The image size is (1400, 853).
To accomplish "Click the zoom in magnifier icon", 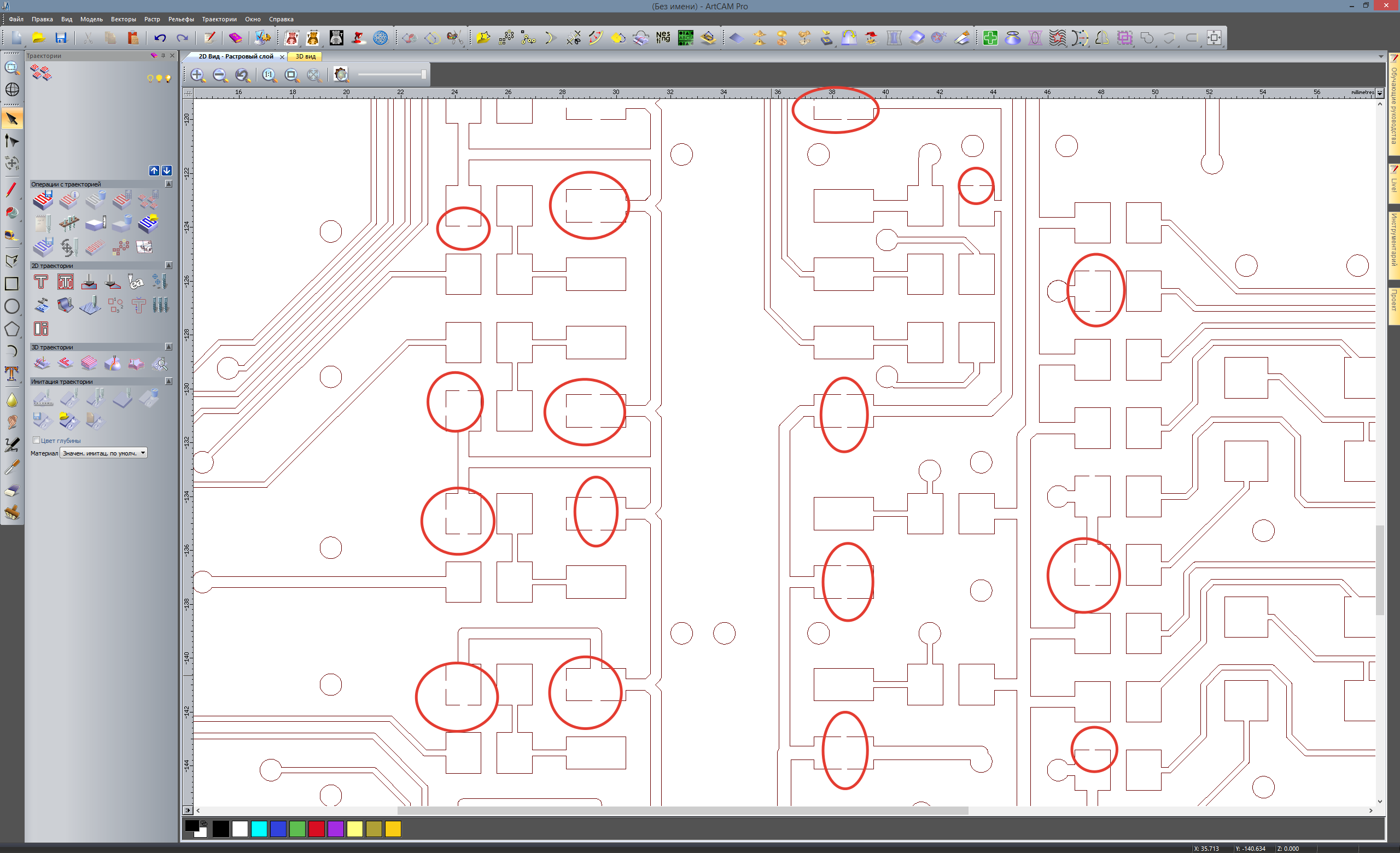I will 197,75.
